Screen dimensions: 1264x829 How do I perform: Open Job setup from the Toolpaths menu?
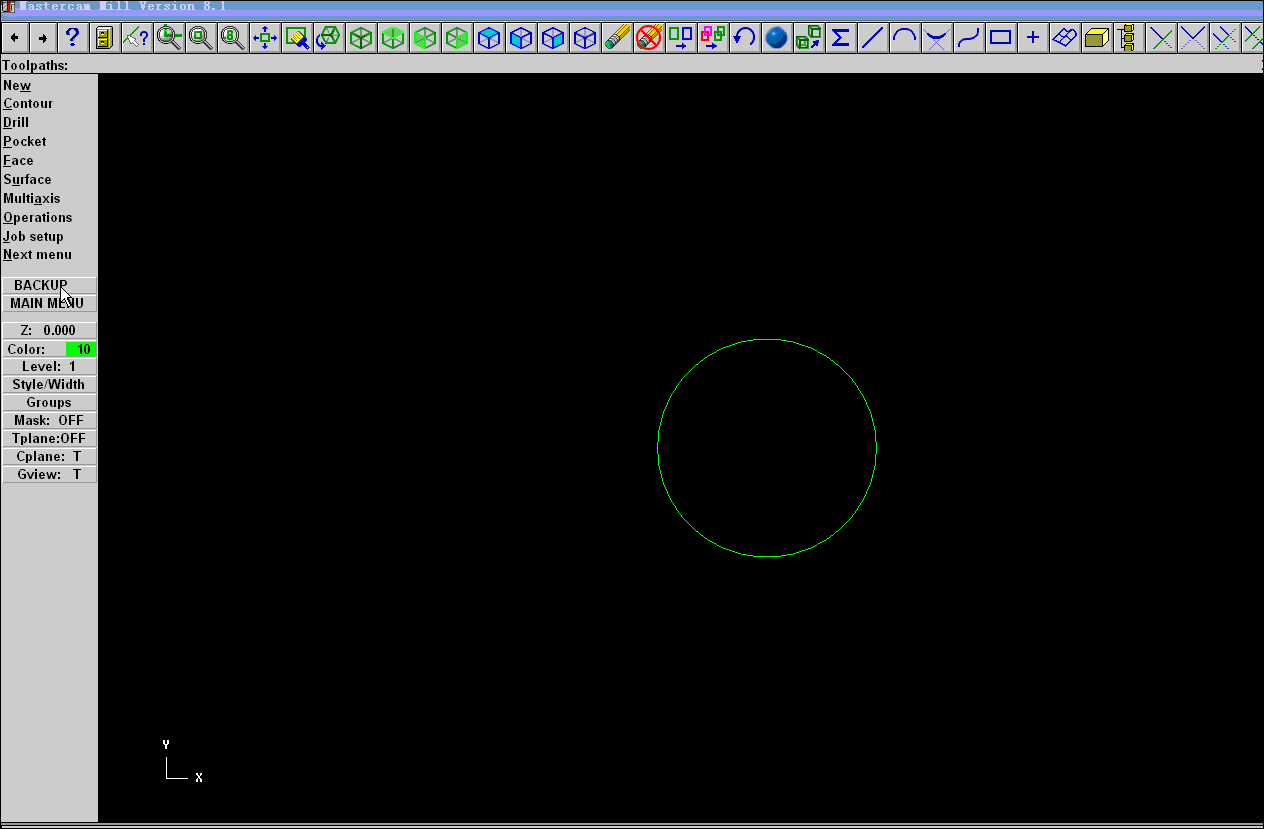pyautogui.click(x=33, y=237)
